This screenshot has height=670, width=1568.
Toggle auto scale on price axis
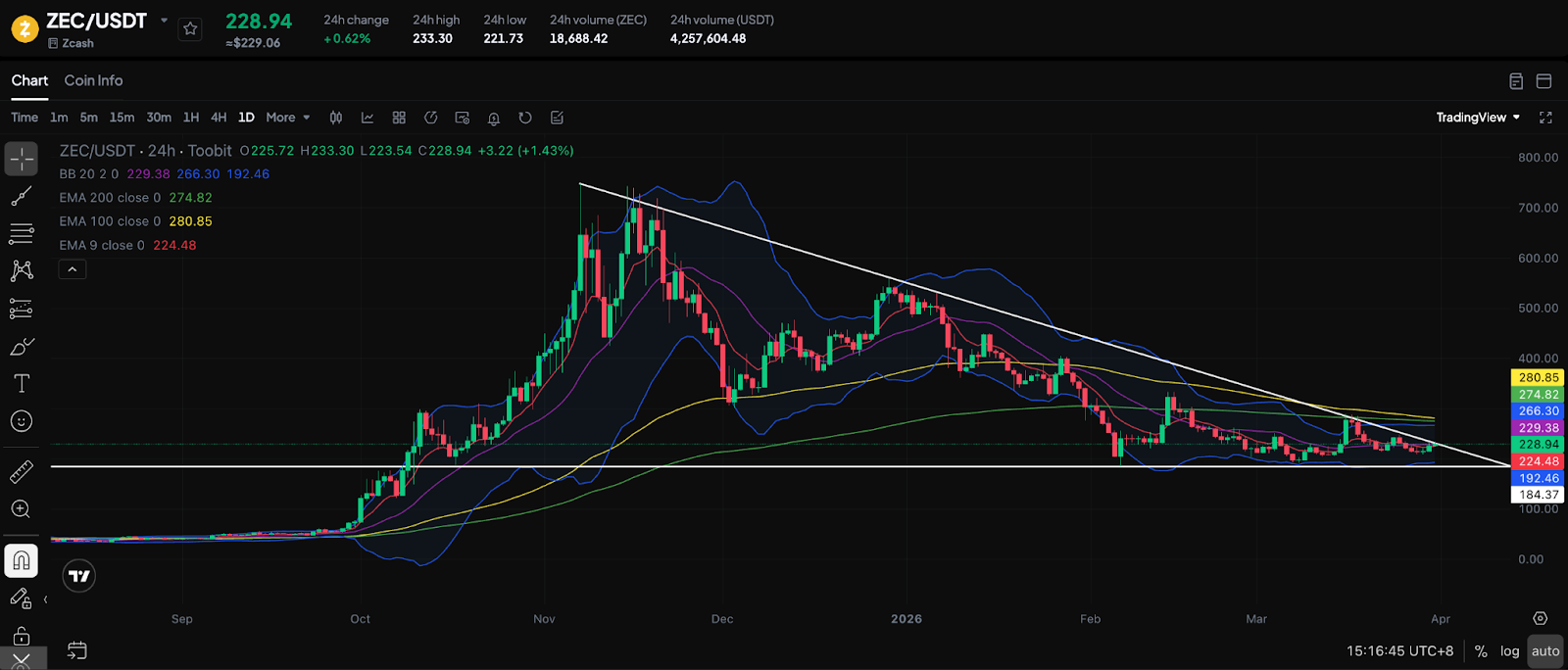pyautogui.click(x=1545, y=651)
